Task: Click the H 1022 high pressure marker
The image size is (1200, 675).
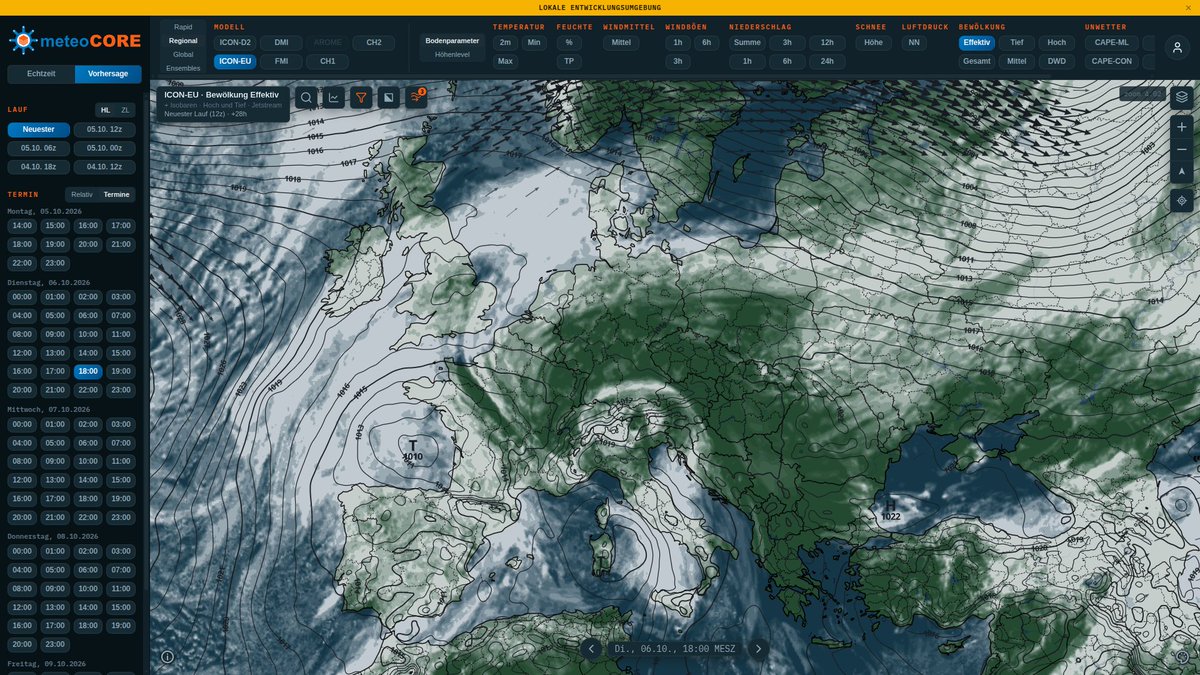Action: click(x=891, y=510)
